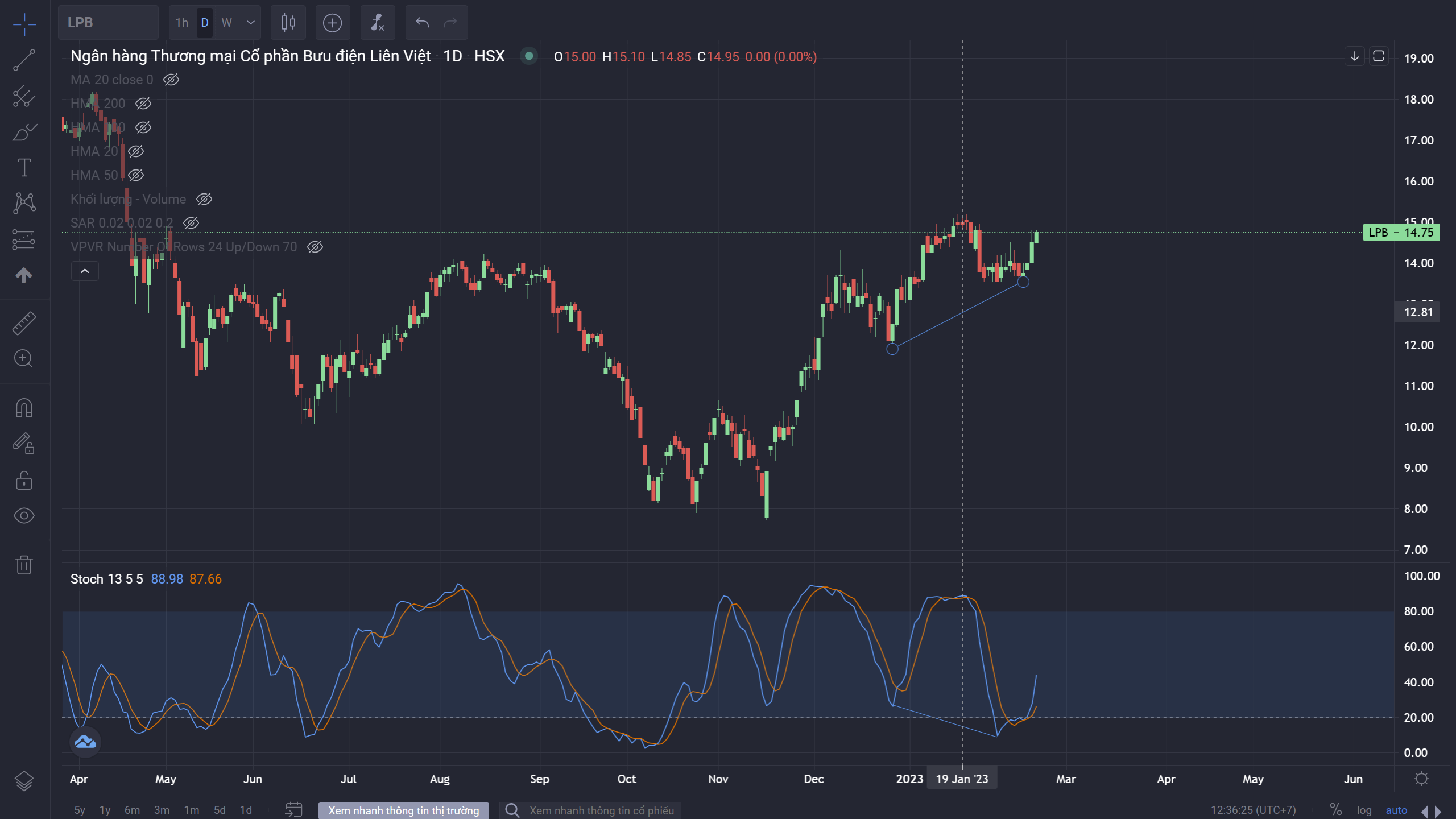Toggle auto scale mode
Image resolution: width=1456 pixels, height=819 pixels.
click(x=1396, y=810)
